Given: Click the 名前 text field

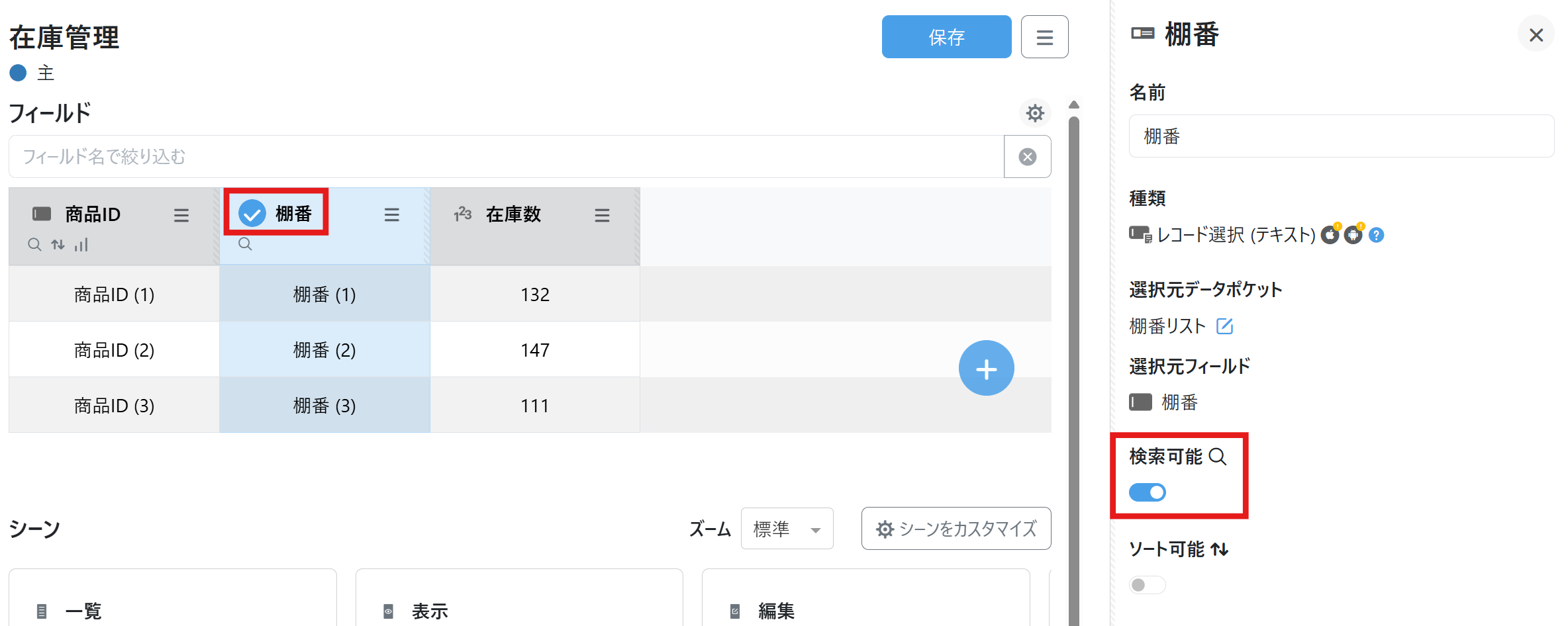Looking at the screenshot, I should coord(1341,136).
